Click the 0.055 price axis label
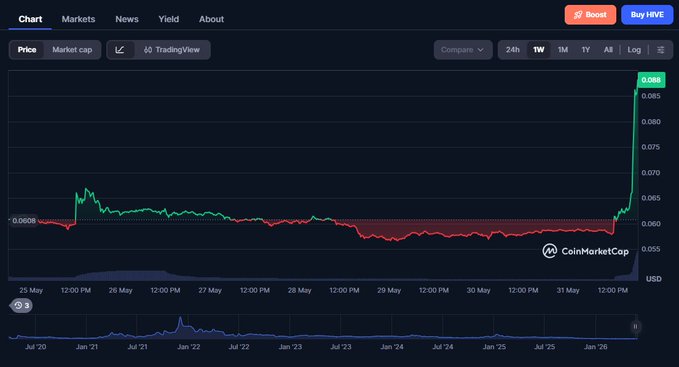 tap(651, 249)
